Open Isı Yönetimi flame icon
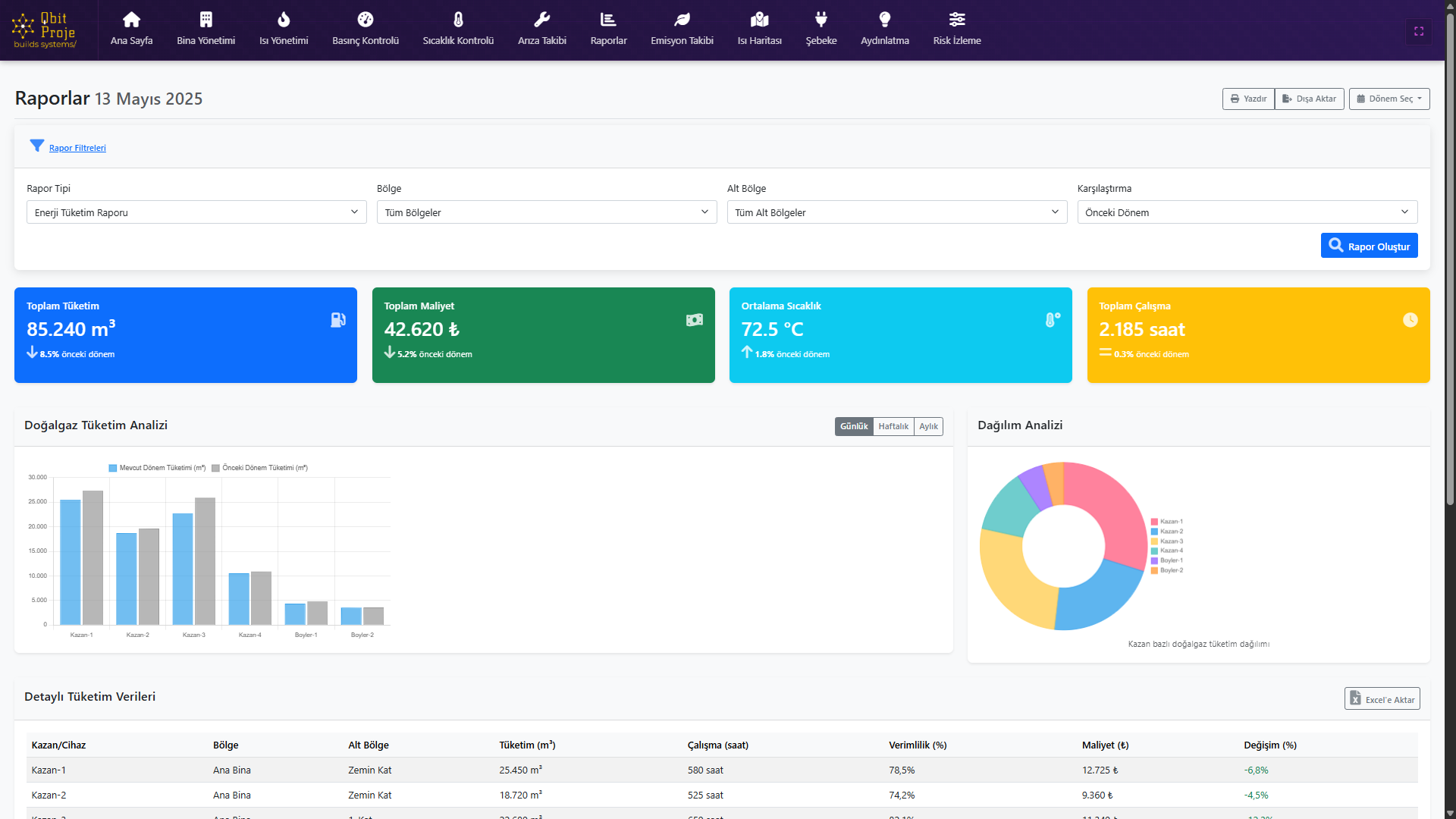This screenshot has width=1456, height=819. coord(284,20)
